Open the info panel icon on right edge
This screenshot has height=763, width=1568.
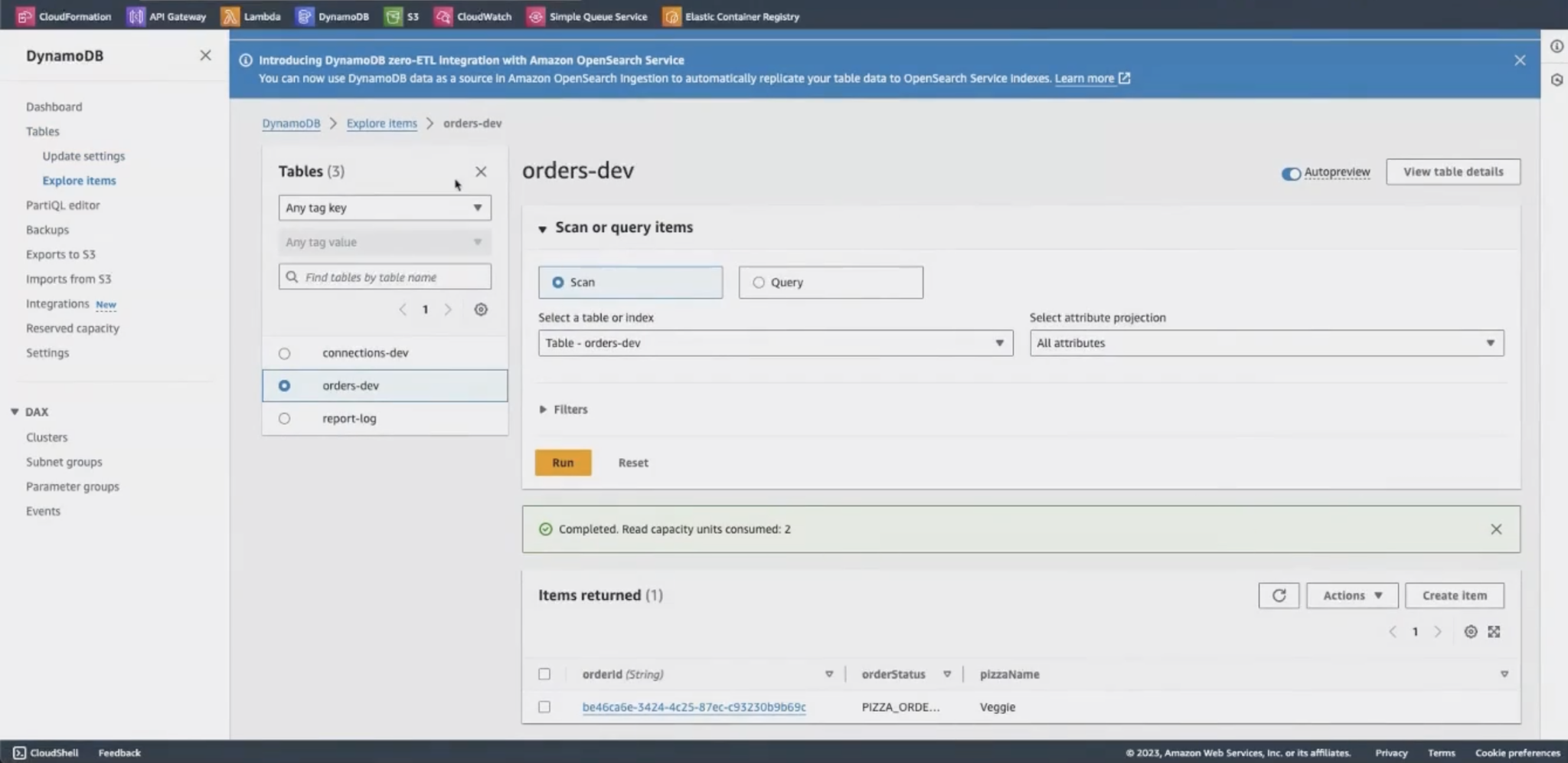(x=1557, y=47)
